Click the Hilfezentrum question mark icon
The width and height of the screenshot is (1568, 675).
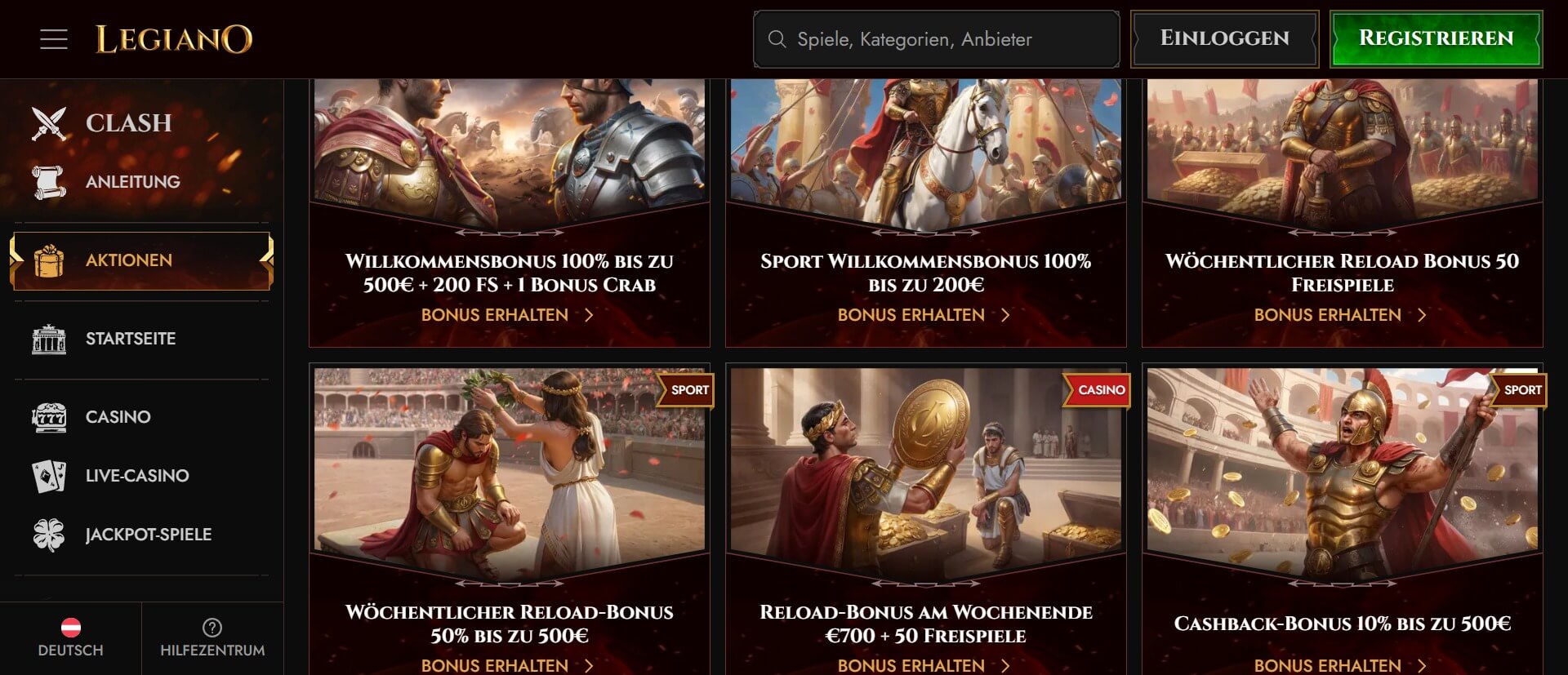click(212, 628)
